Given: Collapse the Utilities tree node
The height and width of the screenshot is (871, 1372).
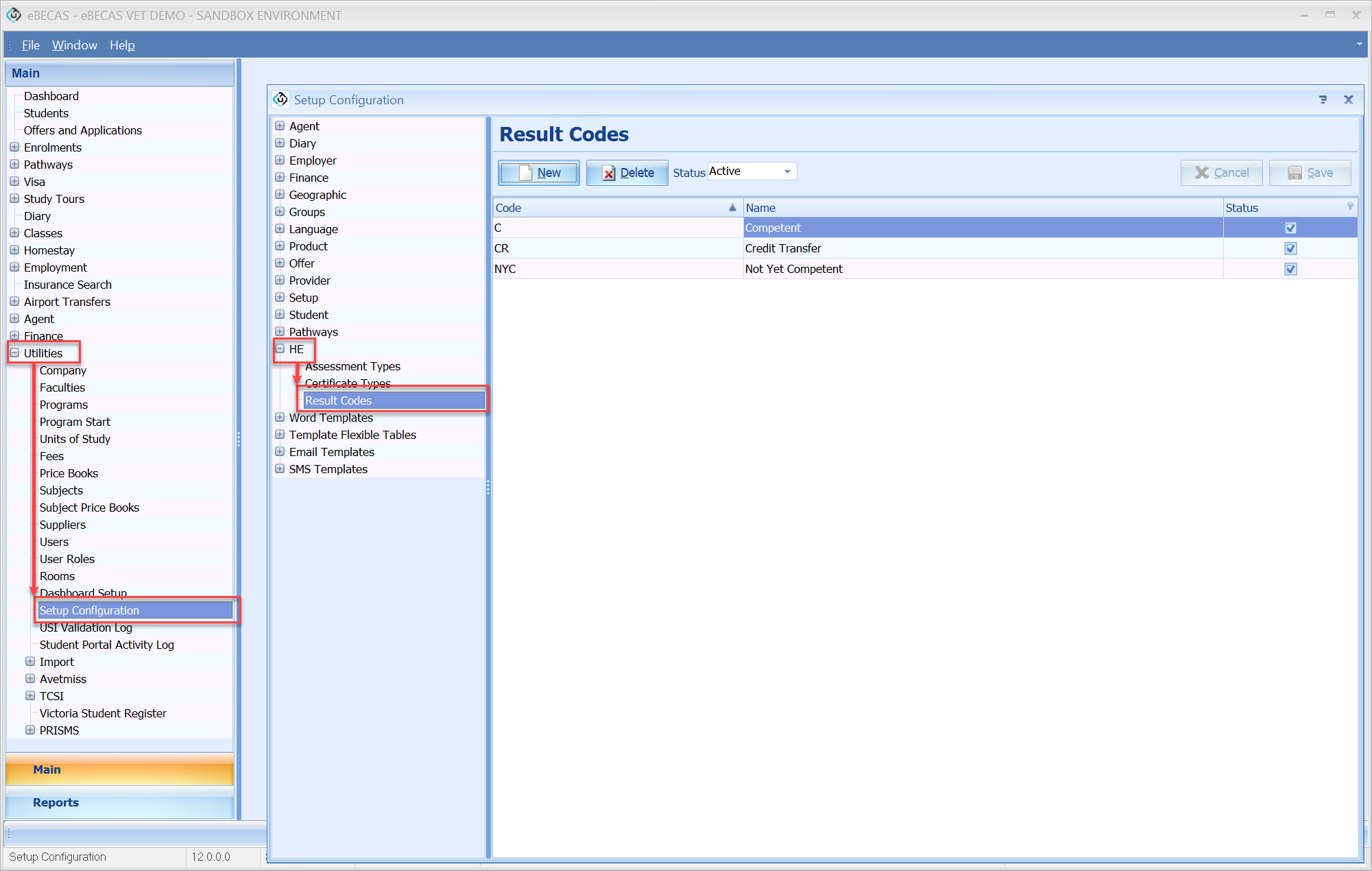Looking at the screenshot, I should (14, 353).
